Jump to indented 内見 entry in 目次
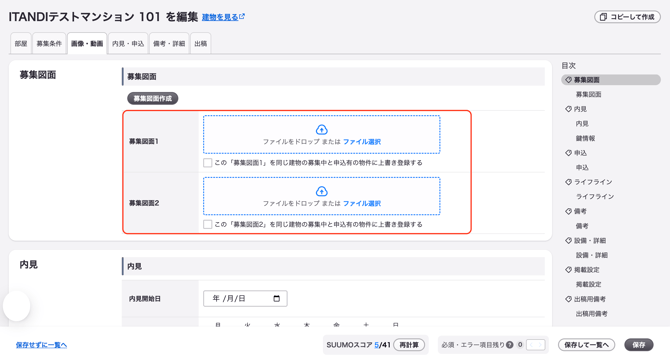 (x=582, y=123)
